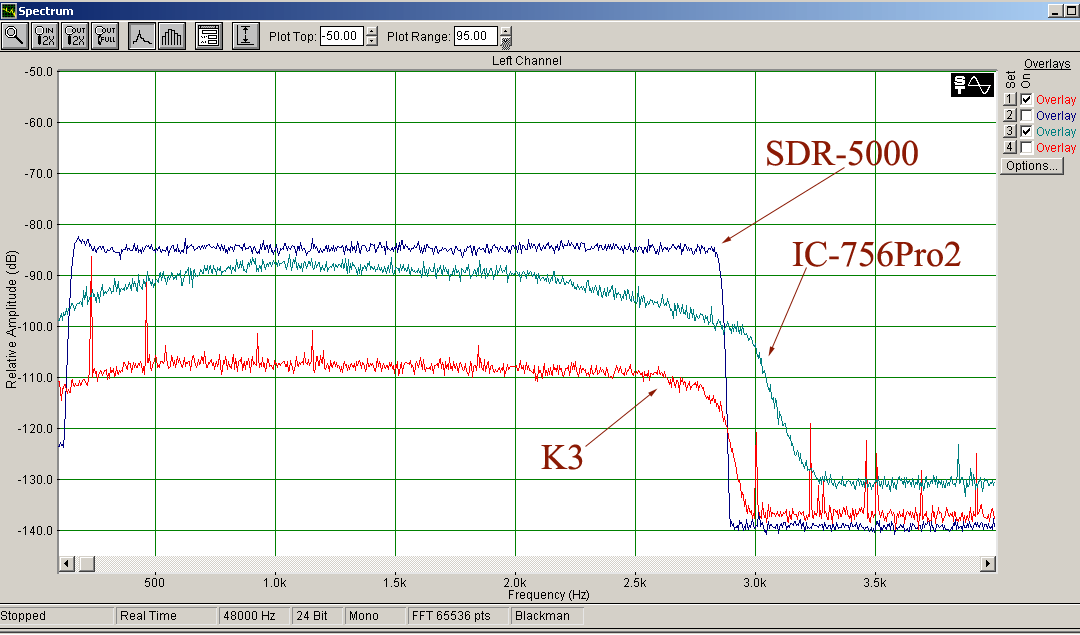This screenshot has width=1080, height=635.
Task: Click the horizontal scrollbar thumb
Action: [87, 564]
